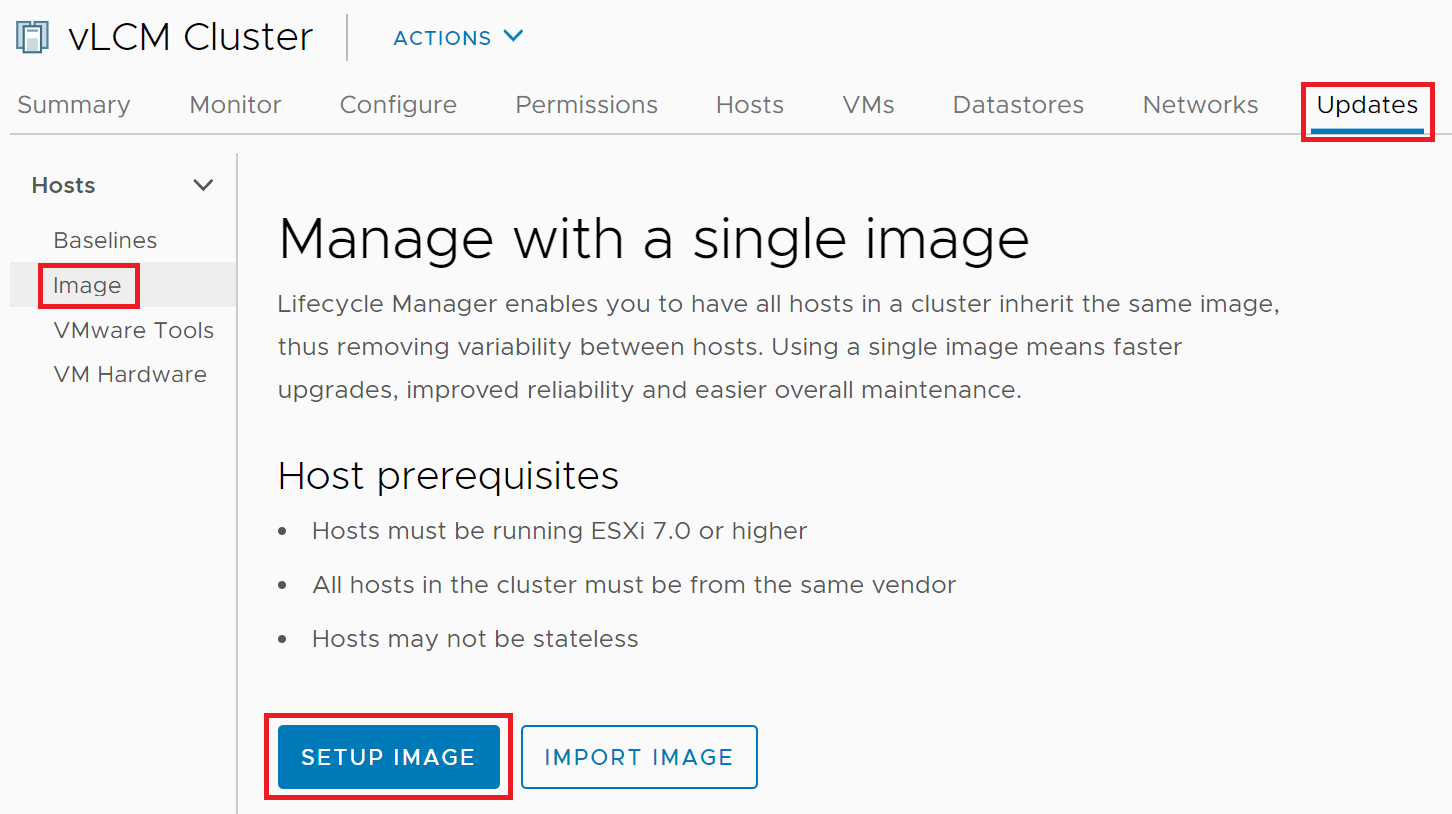
Task: Click the Hosts sidebar section header
Action: coord(64,186)
